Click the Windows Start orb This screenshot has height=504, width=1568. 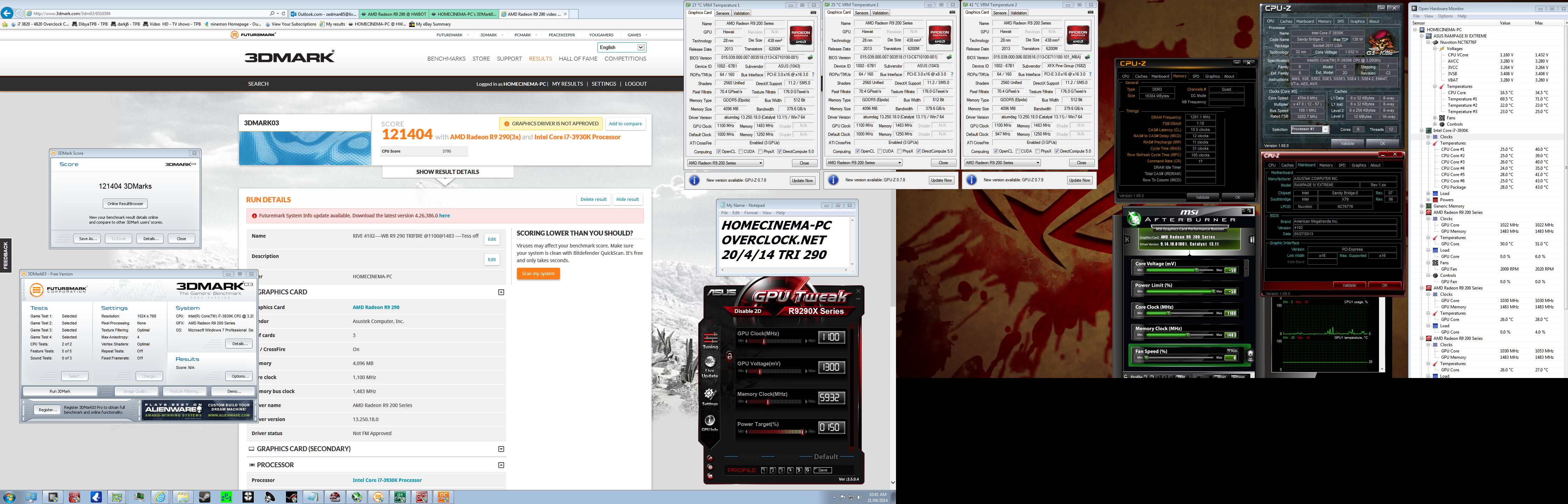(x=9, y=497)
